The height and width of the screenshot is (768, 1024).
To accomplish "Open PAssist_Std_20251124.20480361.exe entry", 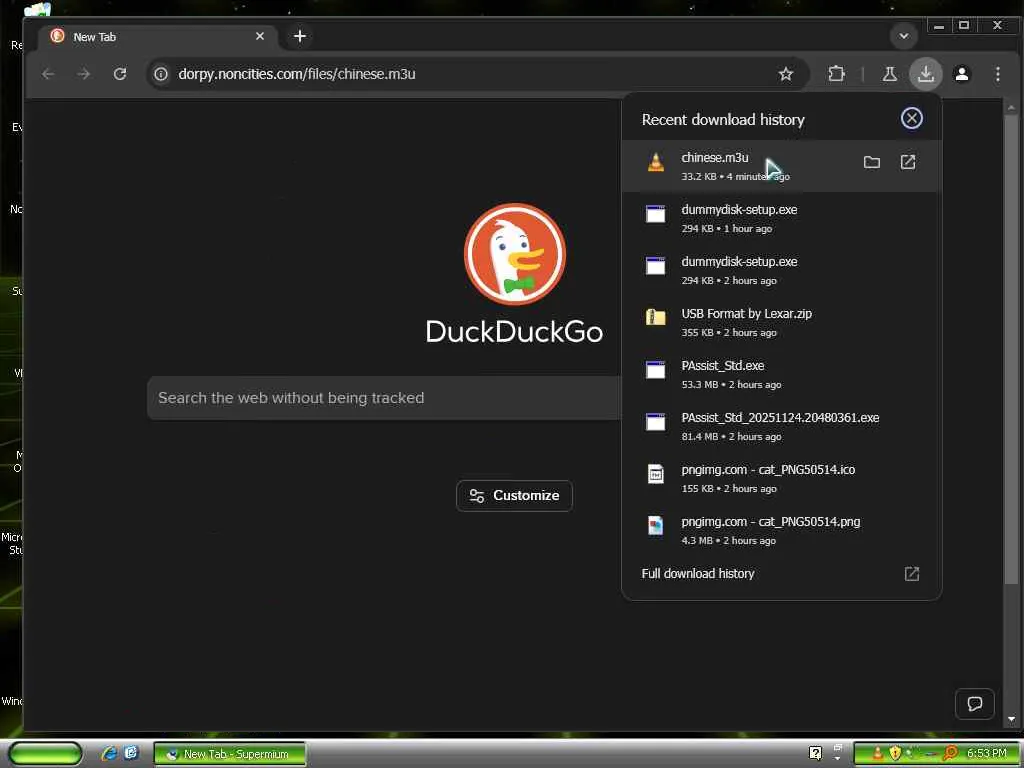I will [x=781, y=426].
